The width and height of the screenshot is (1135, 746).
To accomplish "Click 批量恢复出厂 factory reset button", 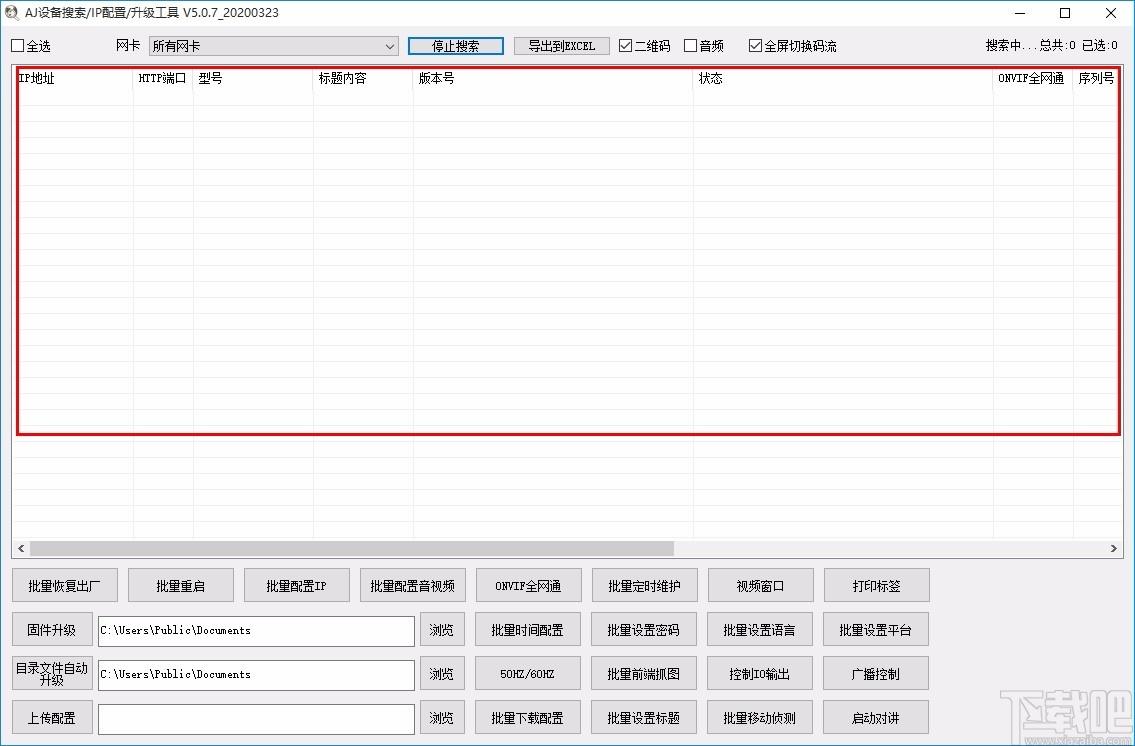I will 64,585.
